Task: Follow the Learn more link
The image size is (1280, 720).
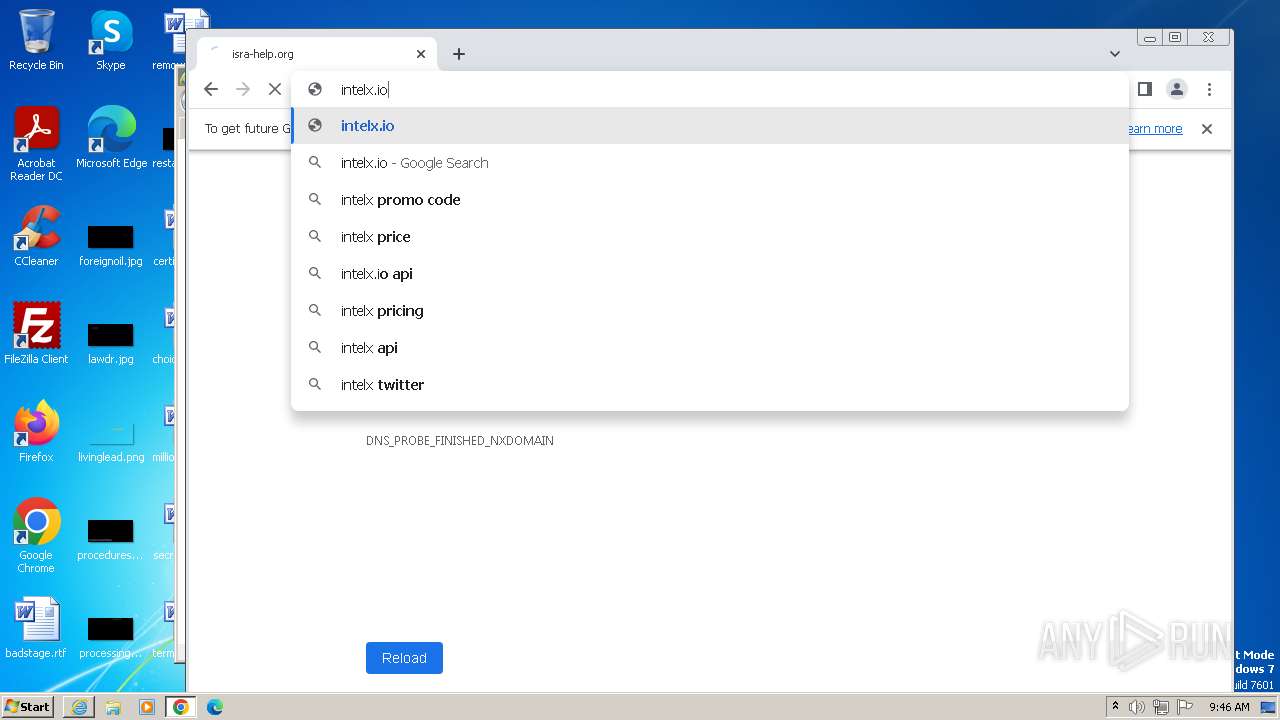Action: pos(1154,129)
